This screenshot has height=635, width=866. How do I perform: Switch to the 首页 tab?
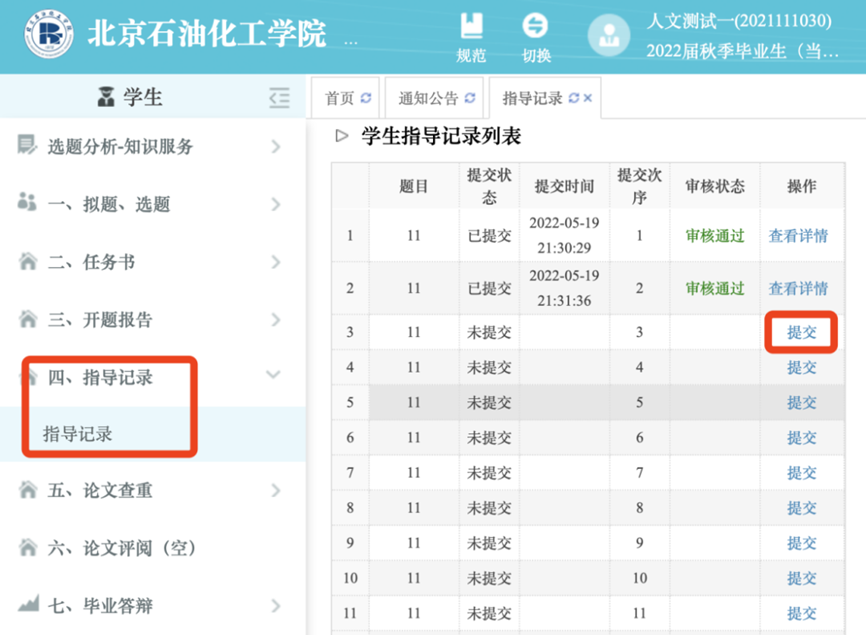(x=339, y=98)
